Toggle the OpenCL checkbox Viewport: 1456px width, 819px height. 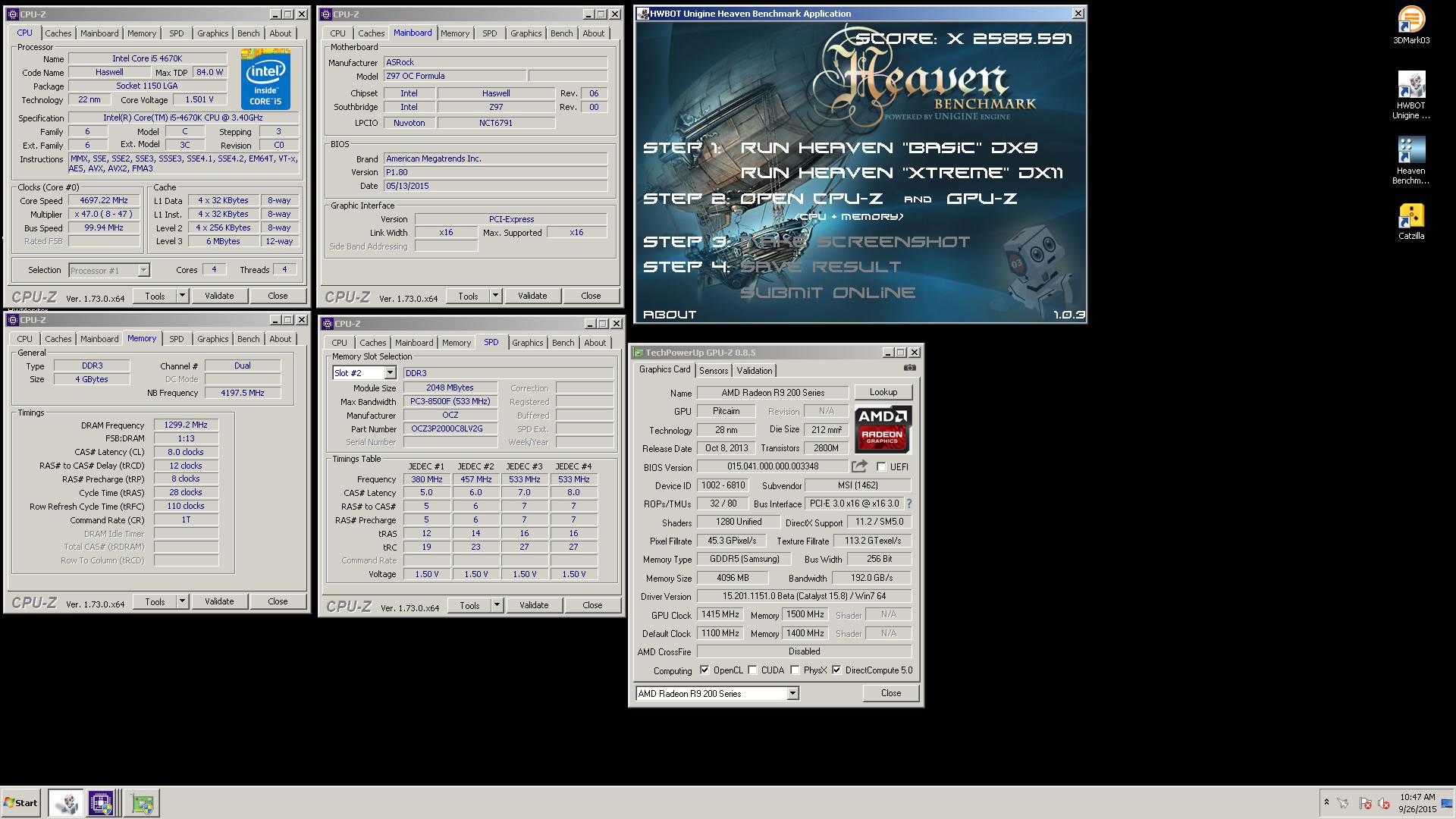704,670
